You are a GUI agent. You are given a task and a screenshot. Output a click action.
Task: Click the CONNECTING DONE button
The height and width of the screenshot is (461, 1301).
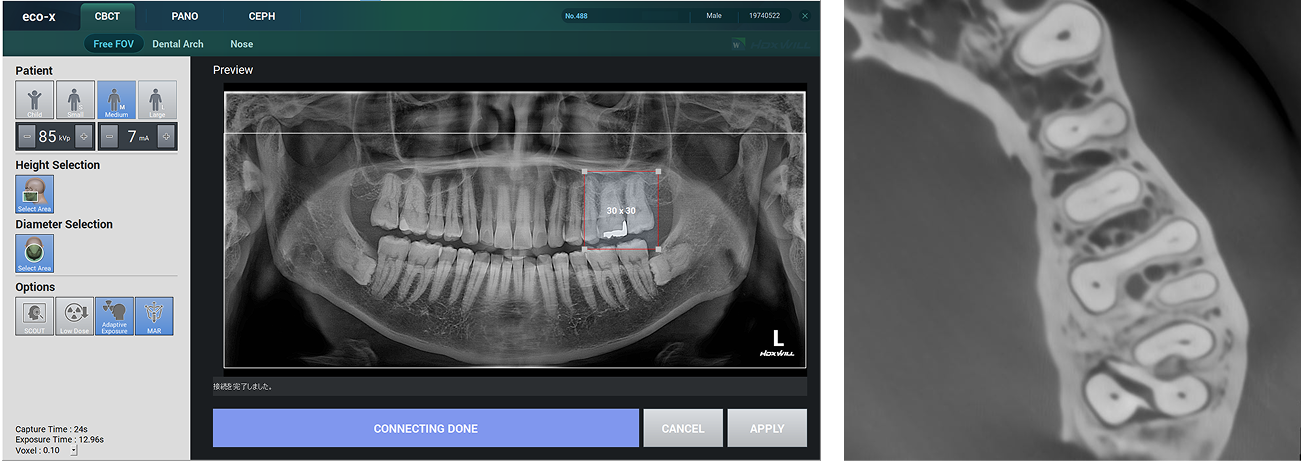pyautogui.click(x=426, y=428)
